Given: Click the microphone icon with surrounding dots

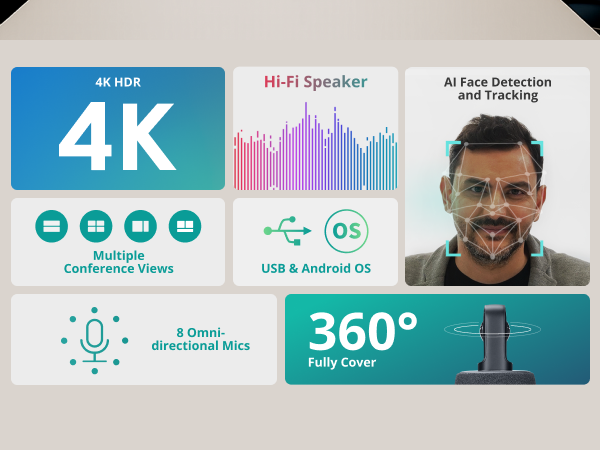Looking at the screenshot, I should coord(95,340).
